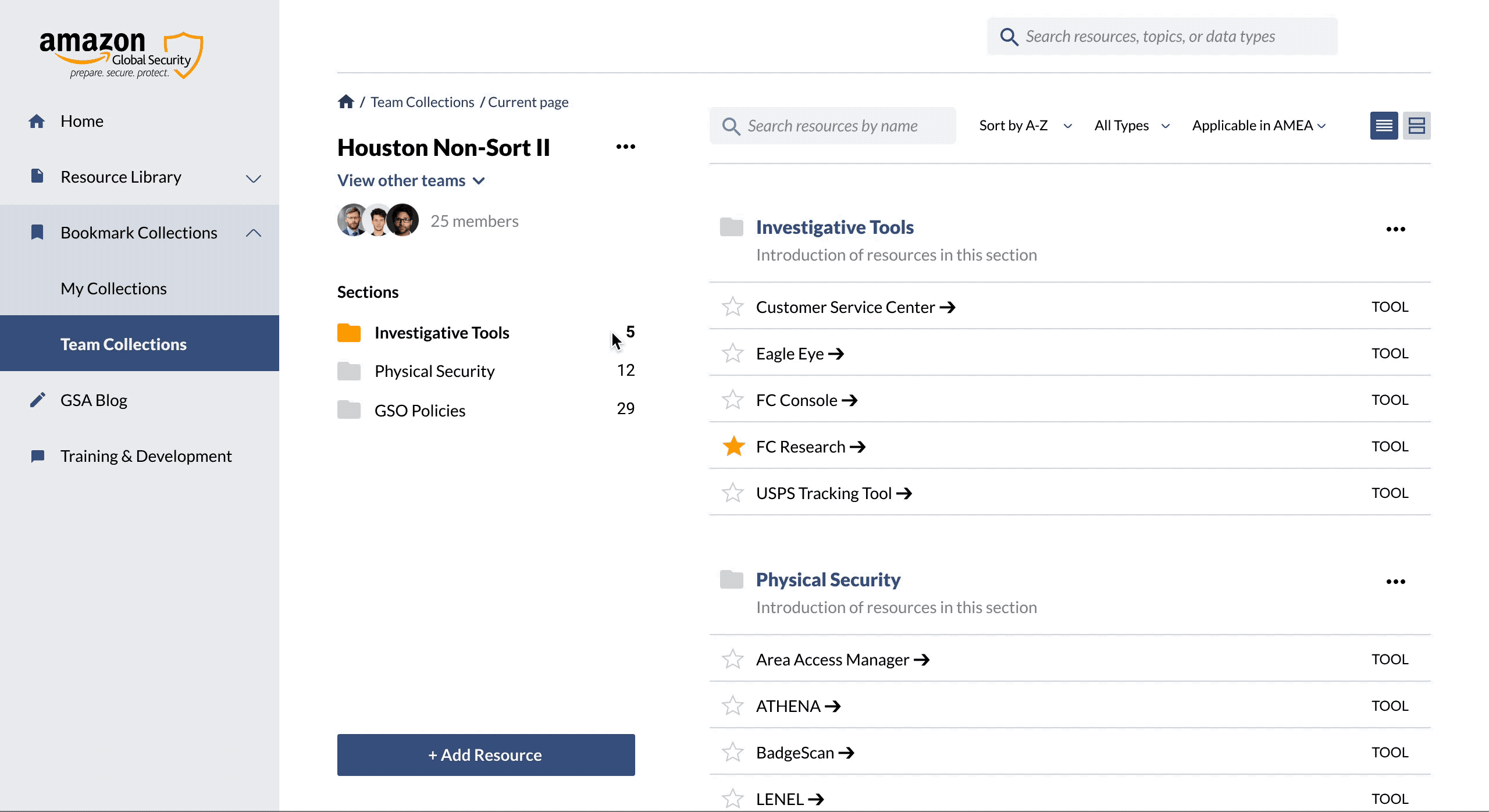
Task: Open Investigative Tools section more options
Action: (1396, 229)
